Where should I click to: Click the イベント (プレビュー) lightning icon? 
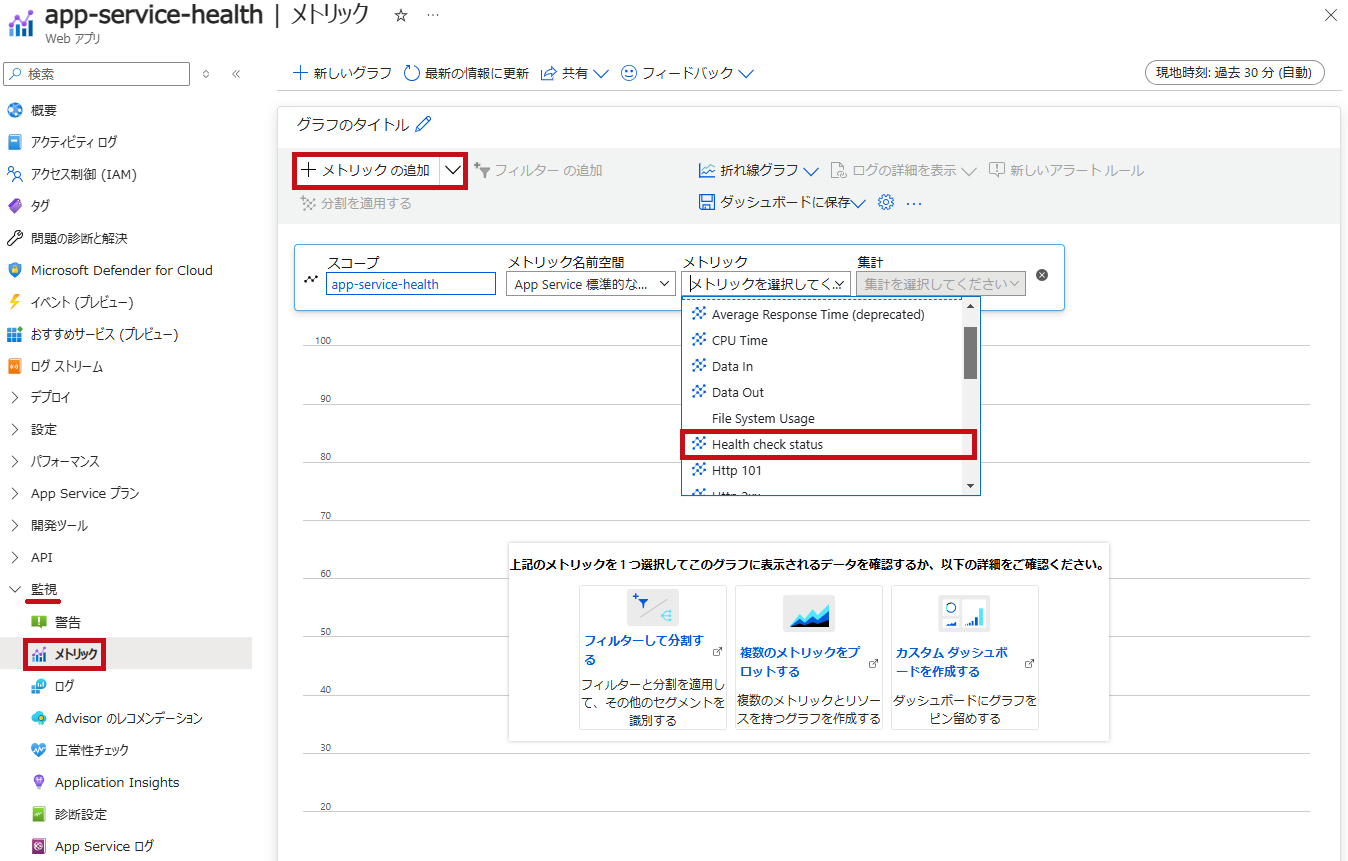coord(14,302)
